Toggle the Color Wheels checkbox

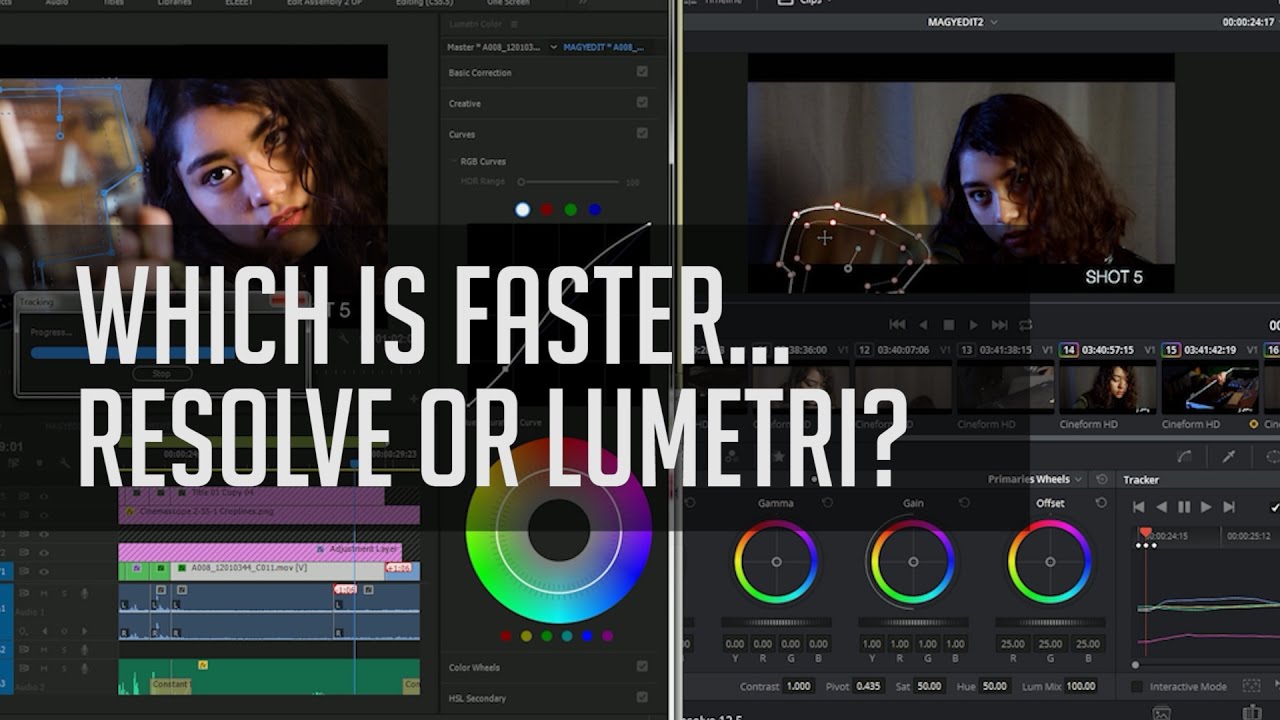(642, 666)
